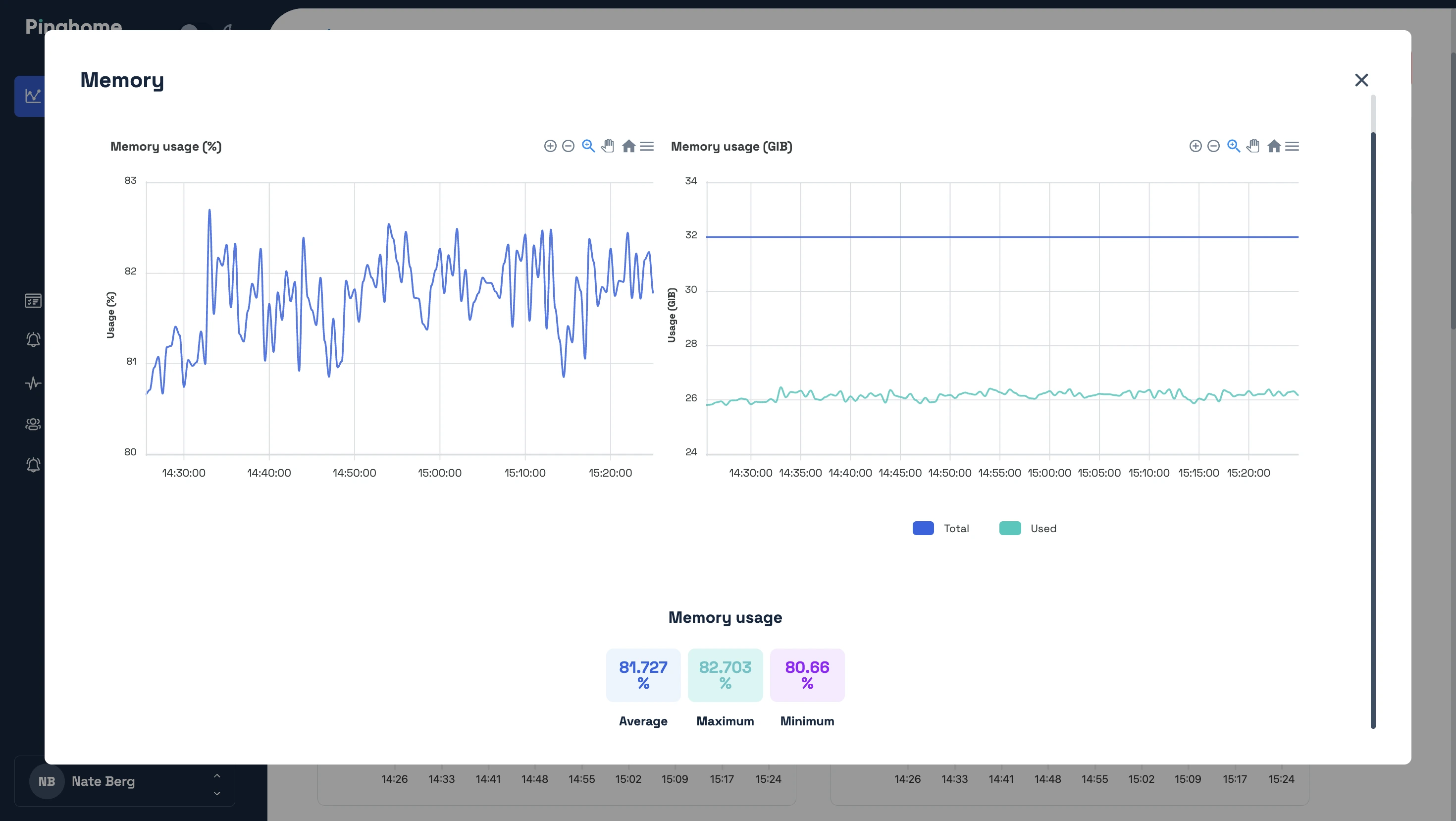1456x821 pixels.
Task: Reset zoom with the home icon on the percentage chart
Action: pyautogui.click(x=628, y=146)
